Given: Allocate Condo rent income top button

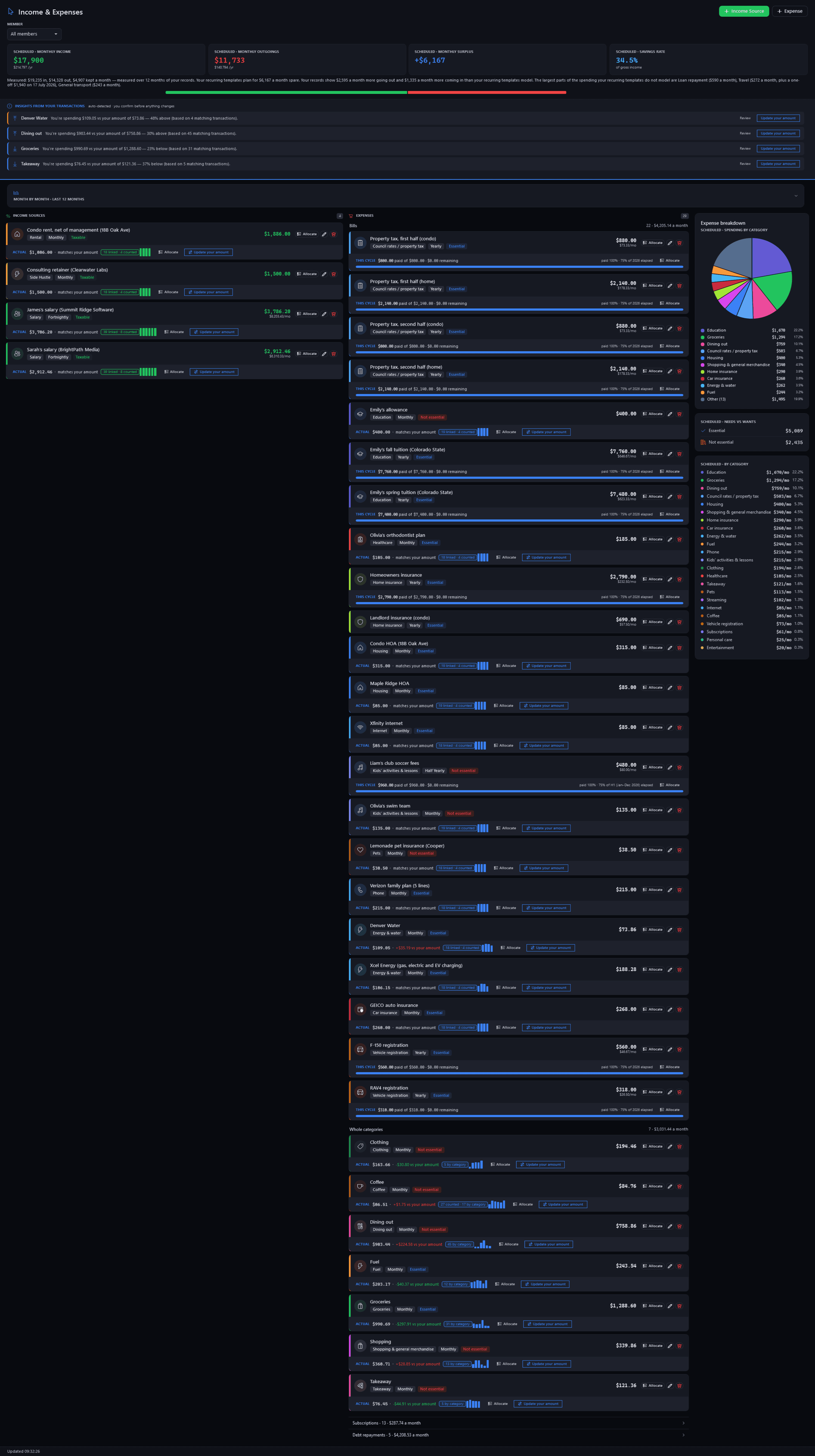Looking at the screenshot, I should tap(307, 234).
